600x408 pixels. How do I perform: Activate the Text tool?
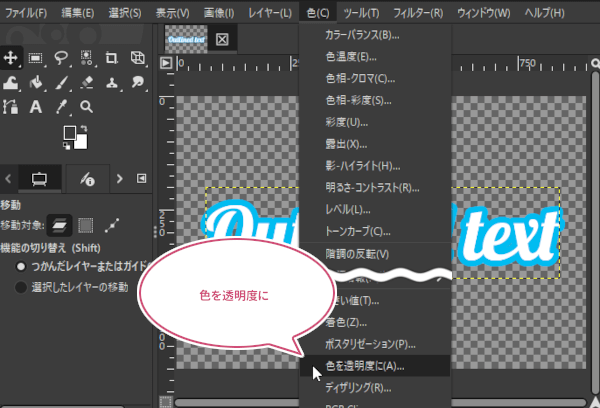[36, 107]
